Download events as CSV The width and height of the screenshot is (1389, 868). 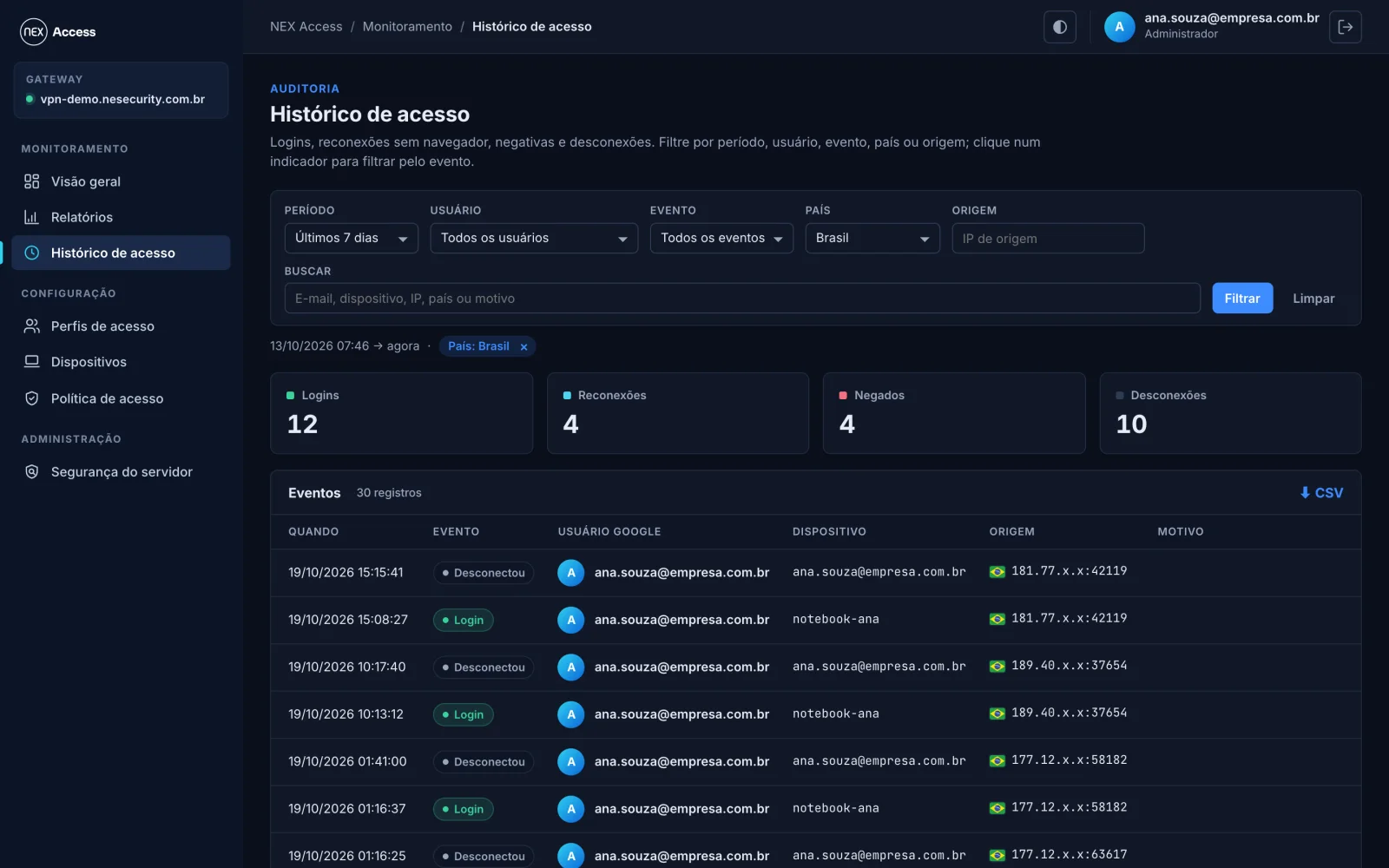1321,493
